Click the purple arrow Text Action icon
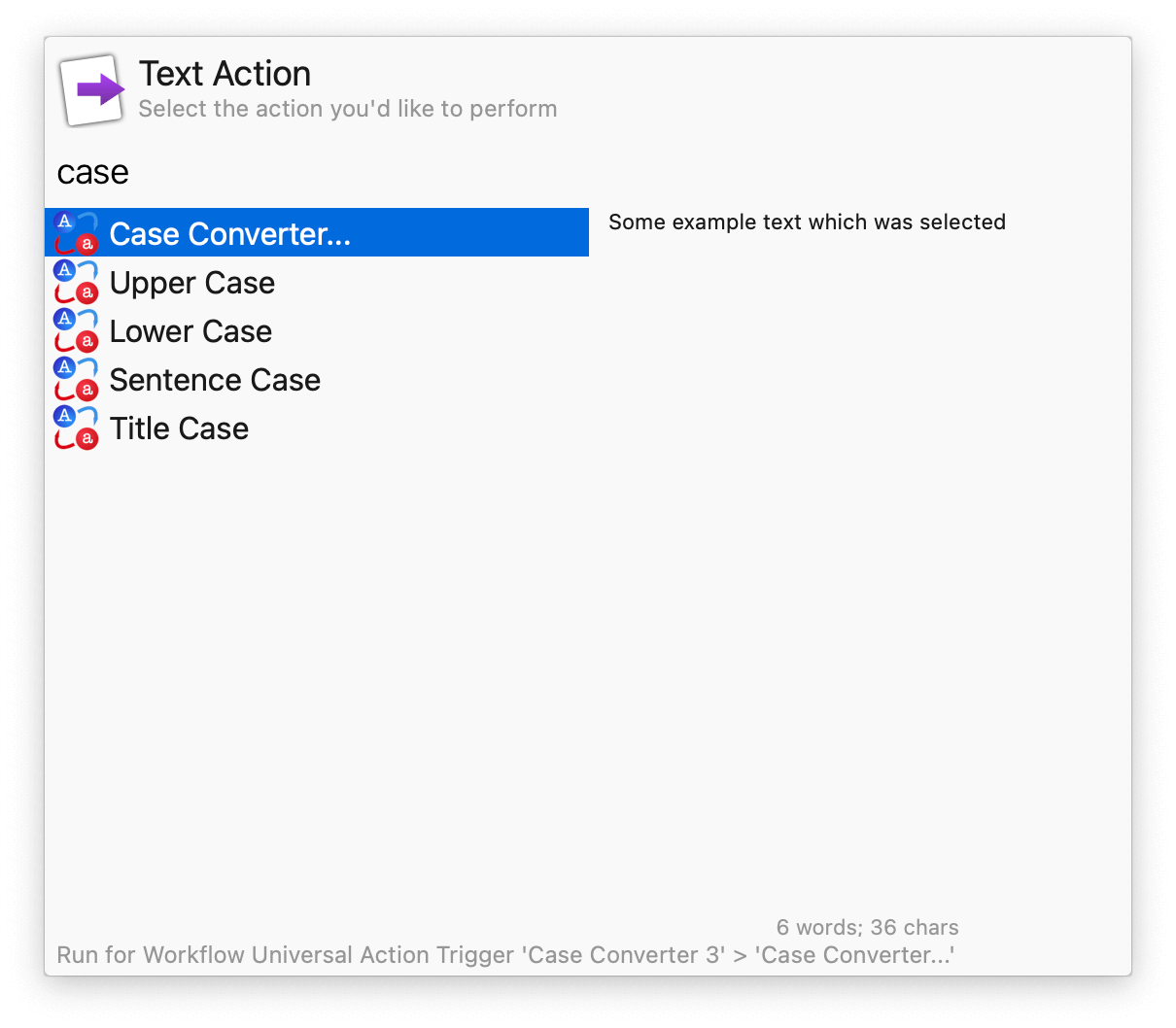The width and height of the screenshot is (1176, 1028). (x=92, y=88)
